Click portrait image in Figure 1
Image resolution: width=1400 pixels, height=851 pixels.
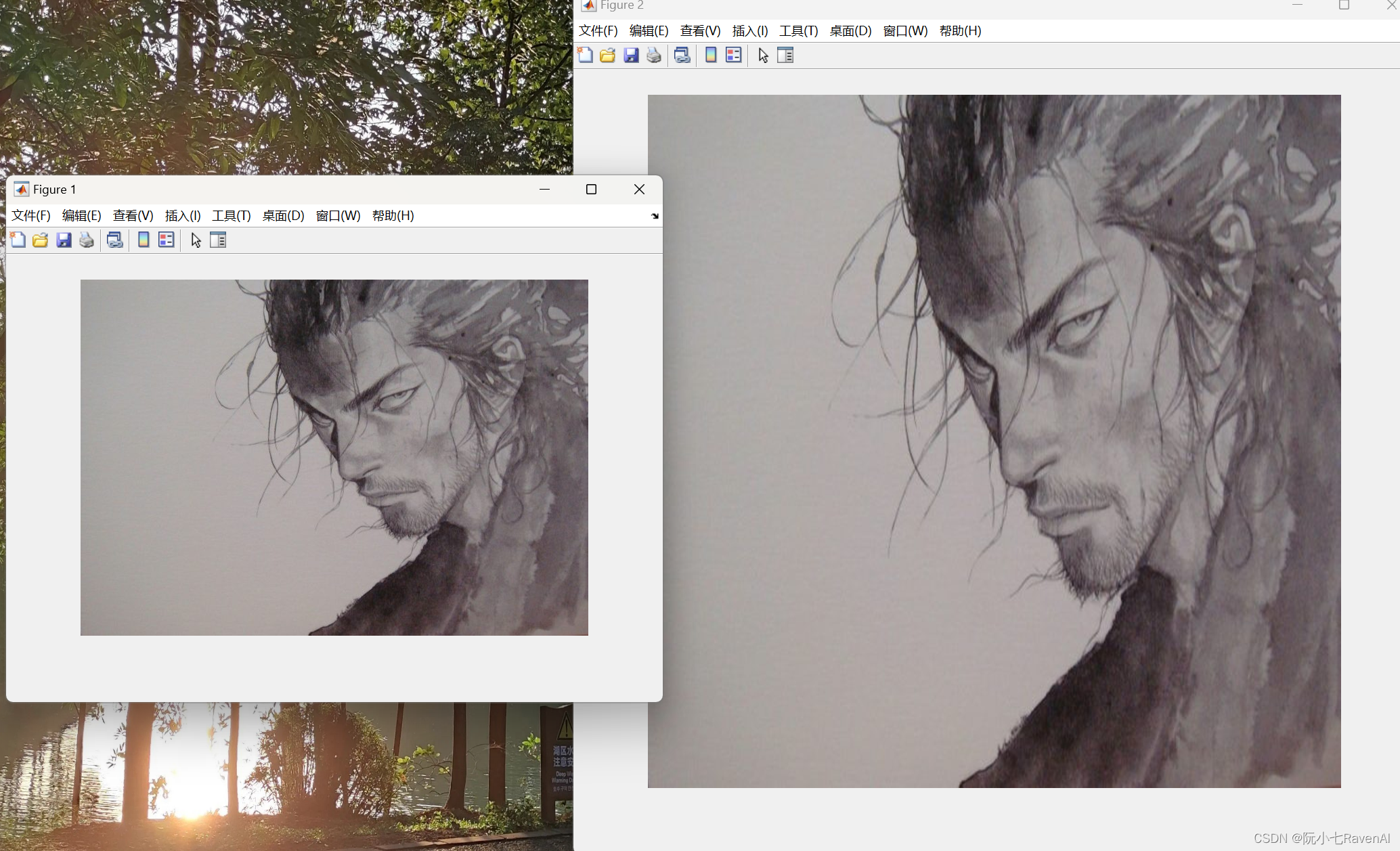tap(334, 457)
